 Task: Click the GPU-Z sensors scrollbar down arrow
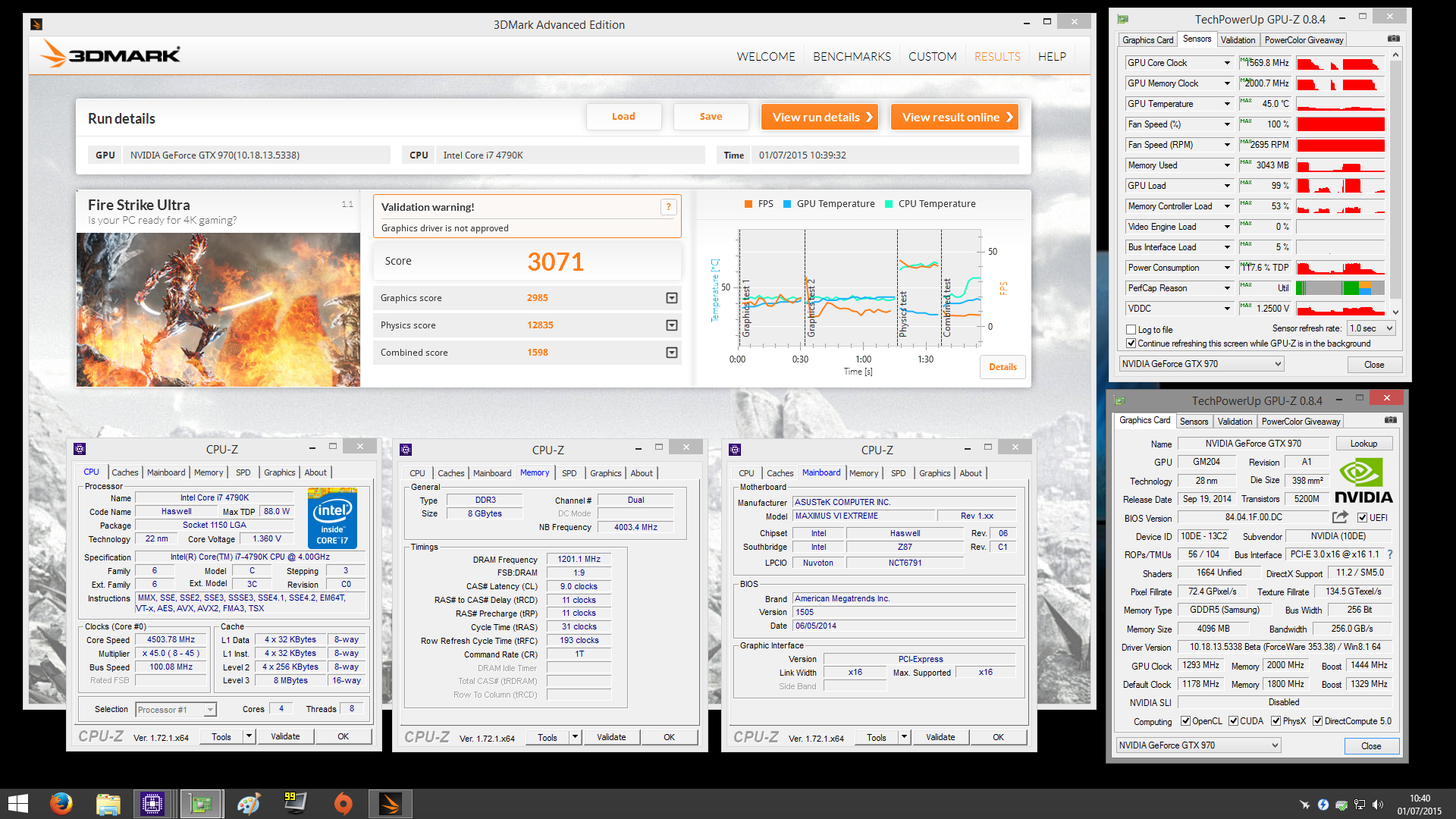click(x=1395, y=312)
